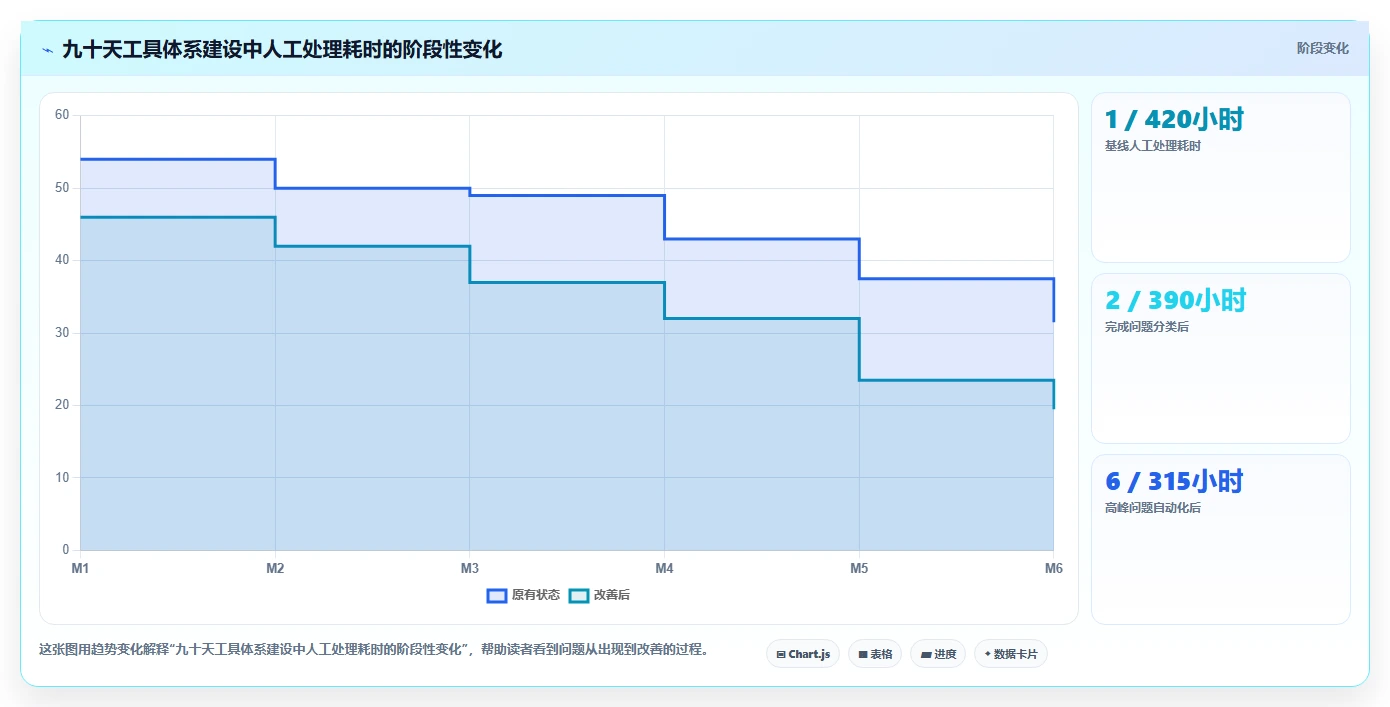Open the 1 / 420小时 baseline card

point(1221,177)
